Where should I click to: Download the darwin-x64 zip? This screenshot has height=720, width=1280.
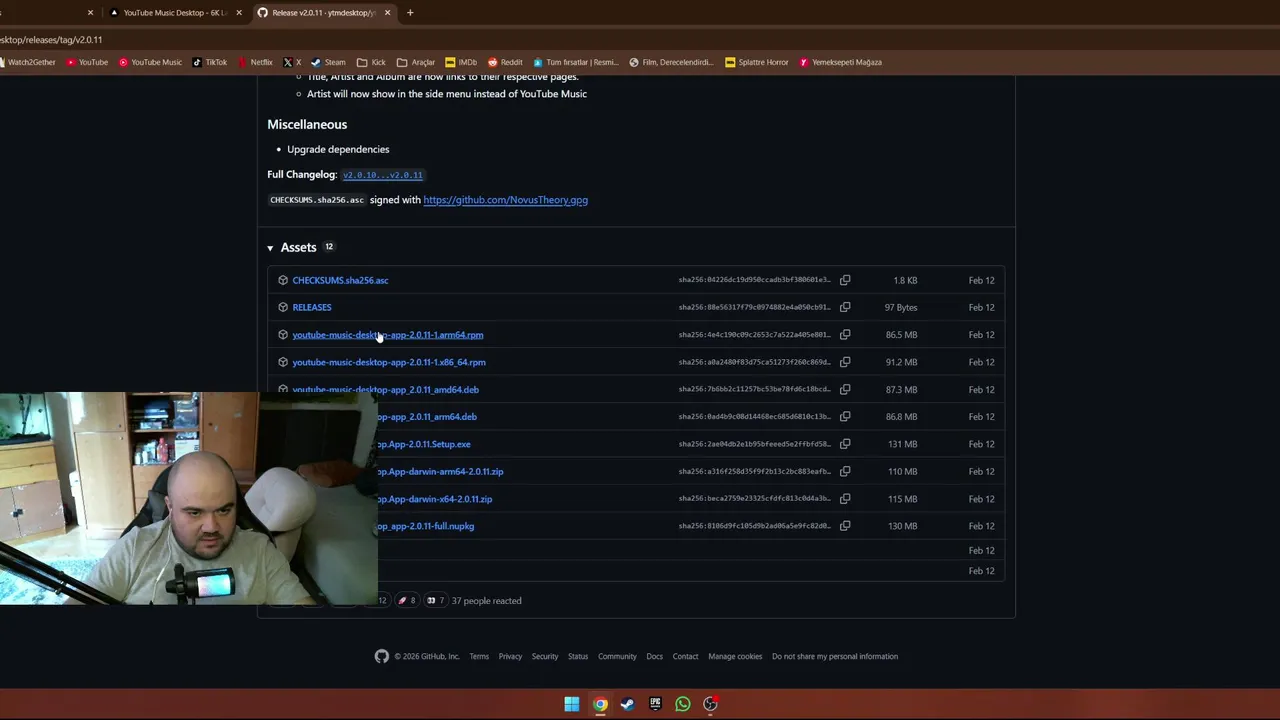coord(435,498)
